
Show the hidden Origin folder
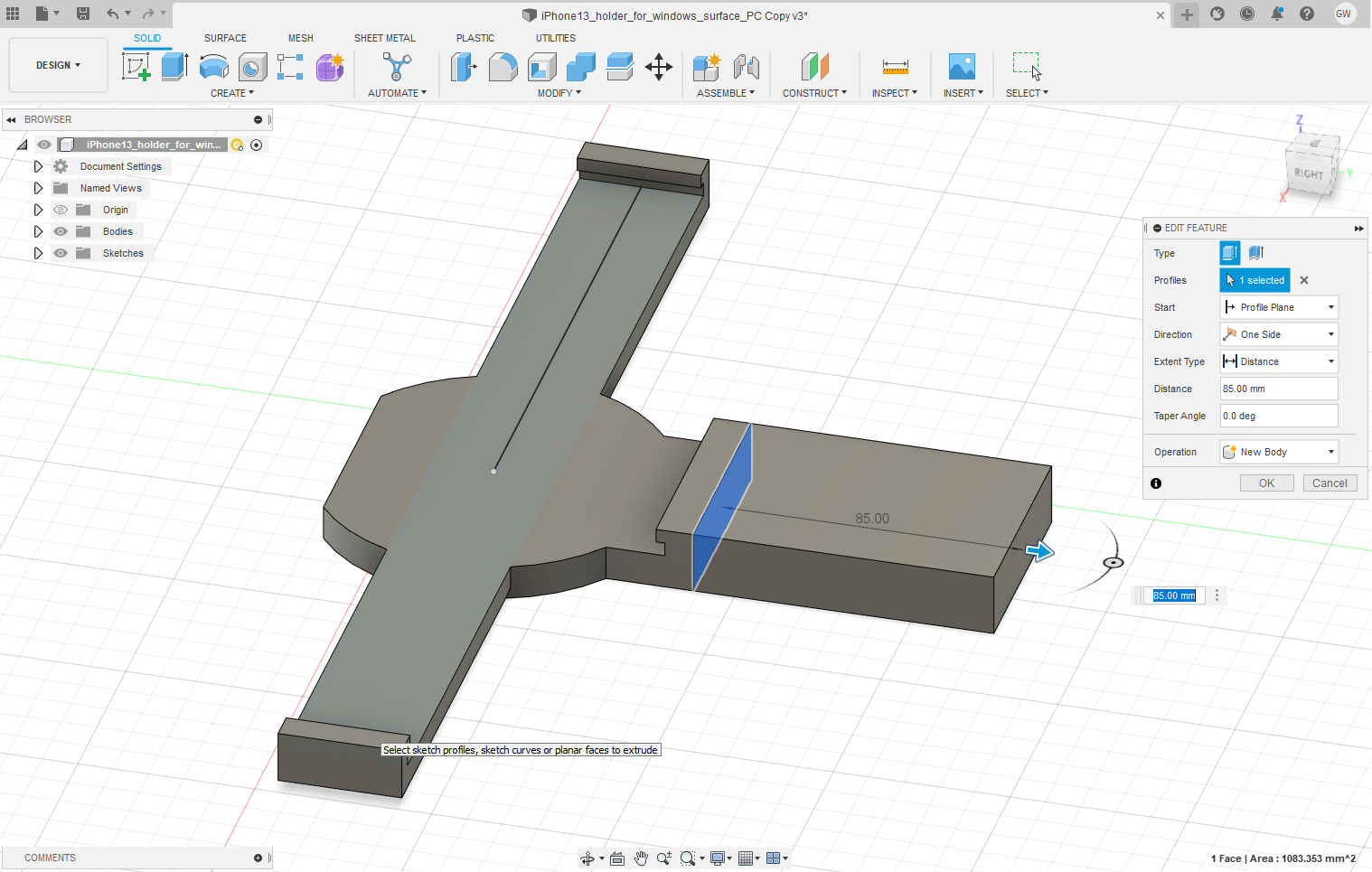61,210
